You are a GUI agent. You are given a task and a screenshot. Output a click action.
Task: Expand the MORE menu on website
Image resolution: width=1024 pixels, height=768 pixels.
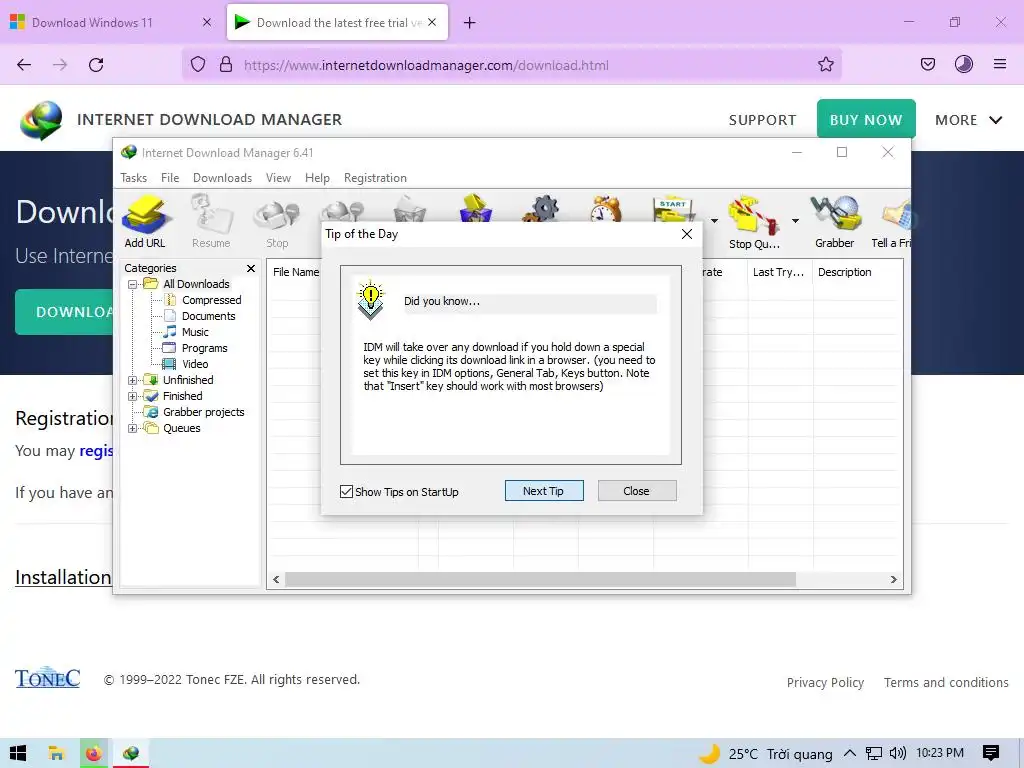pyautogui.click(x=968, y=120)
